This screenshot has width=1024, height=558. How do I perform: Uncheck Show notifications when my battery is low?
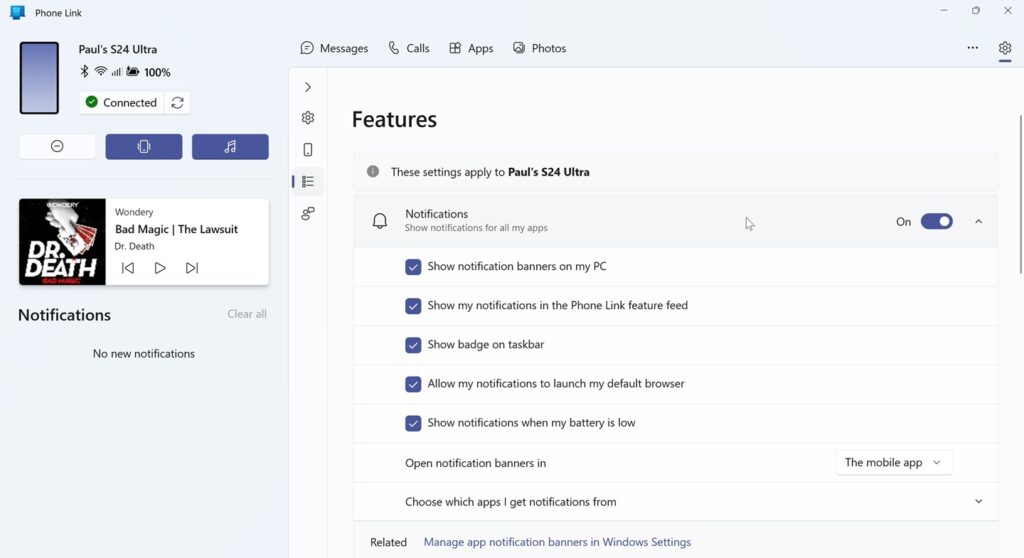(413, 423)
